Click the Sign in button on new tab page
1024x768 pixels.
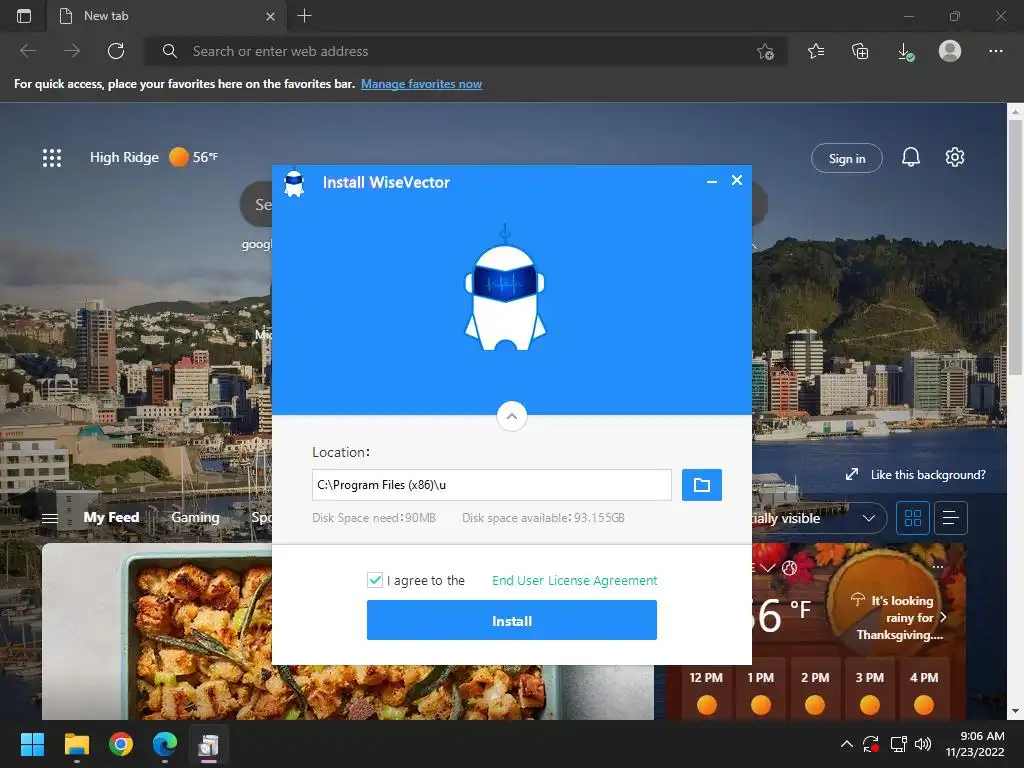click(846, 158)
